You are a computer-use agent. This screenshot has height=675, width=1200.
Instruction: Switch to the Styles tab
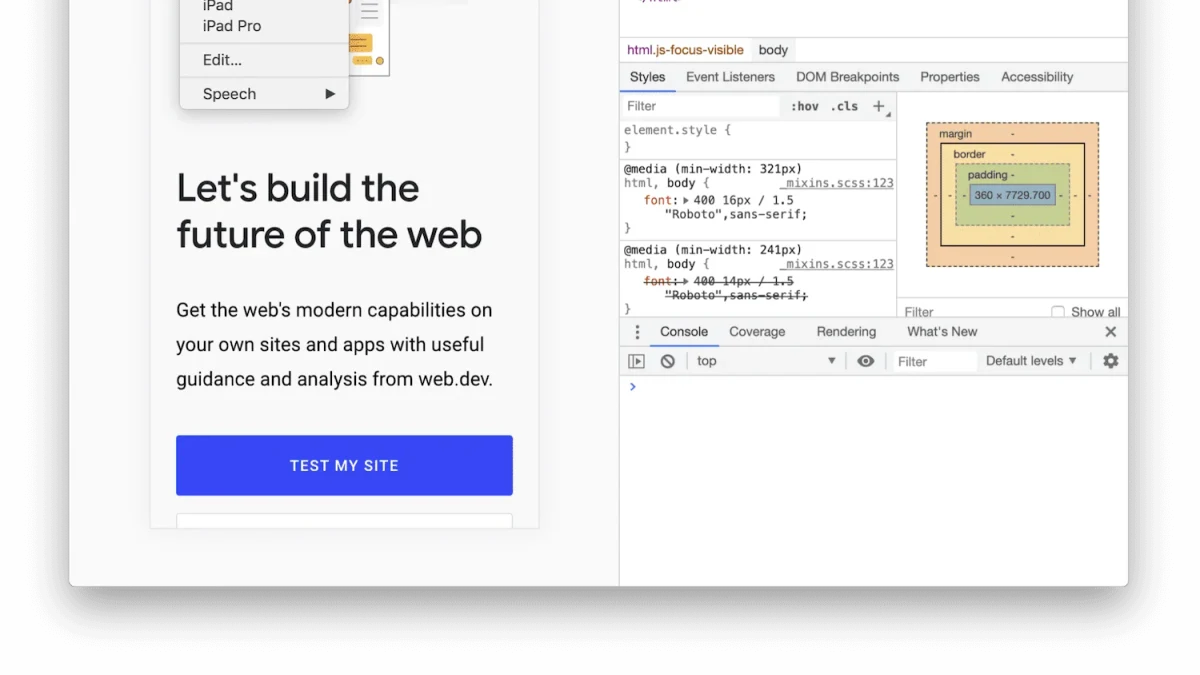click(x=647, y=77)
